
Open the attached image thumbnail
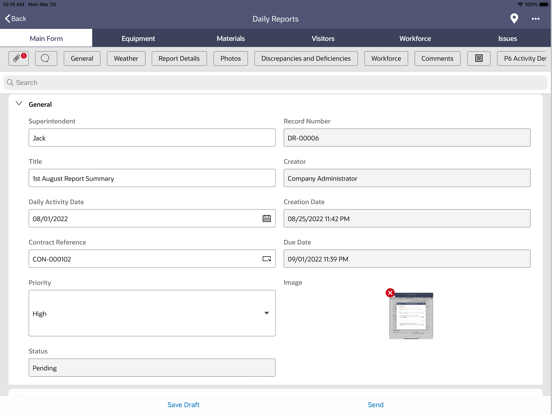click(411, 316)
